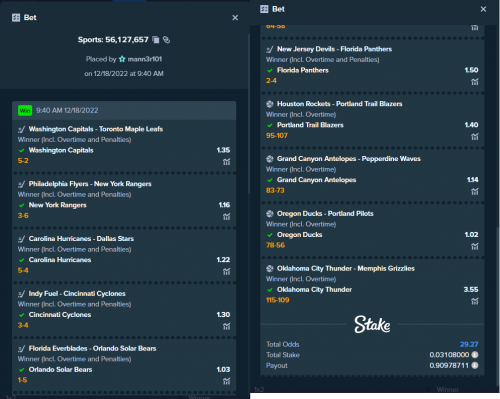This screenshot has height=399, width=500.
Task: Open stats icon for Portland Trail Blazers bet
Action: tap(475, 137)
